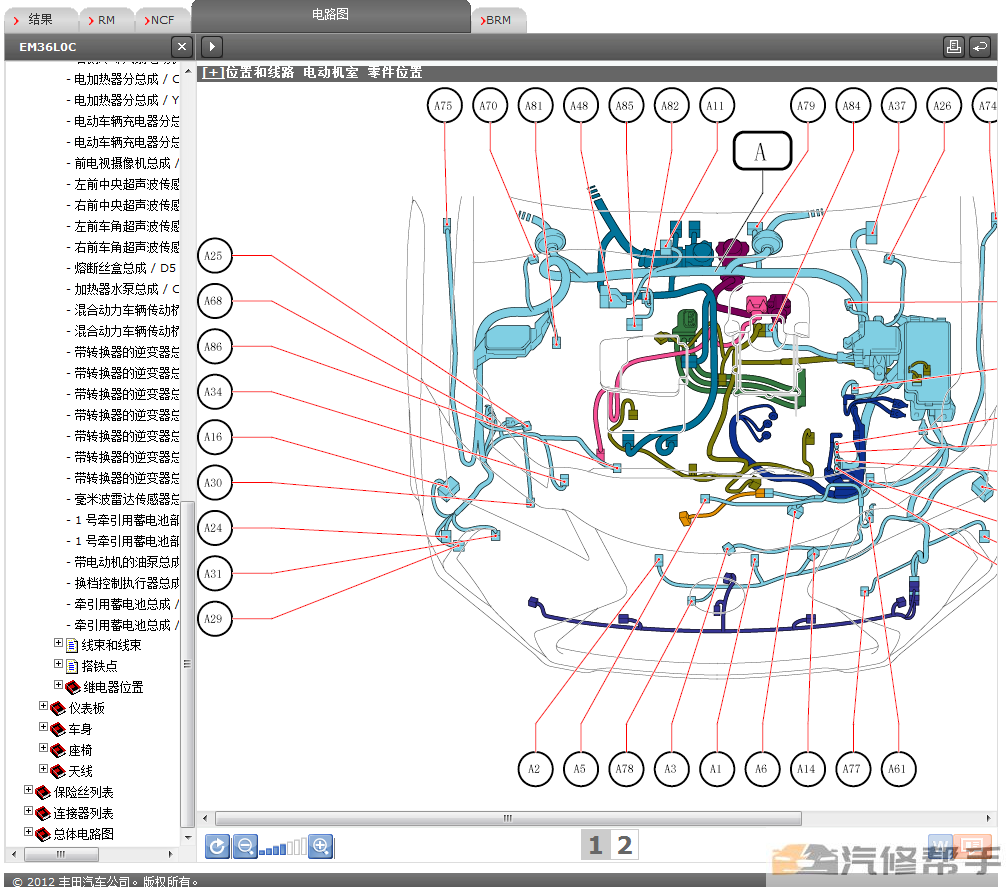Select 带电动机的油泵总成 tree item
This screenshot has width=1006, height=887.
point(126,562)
